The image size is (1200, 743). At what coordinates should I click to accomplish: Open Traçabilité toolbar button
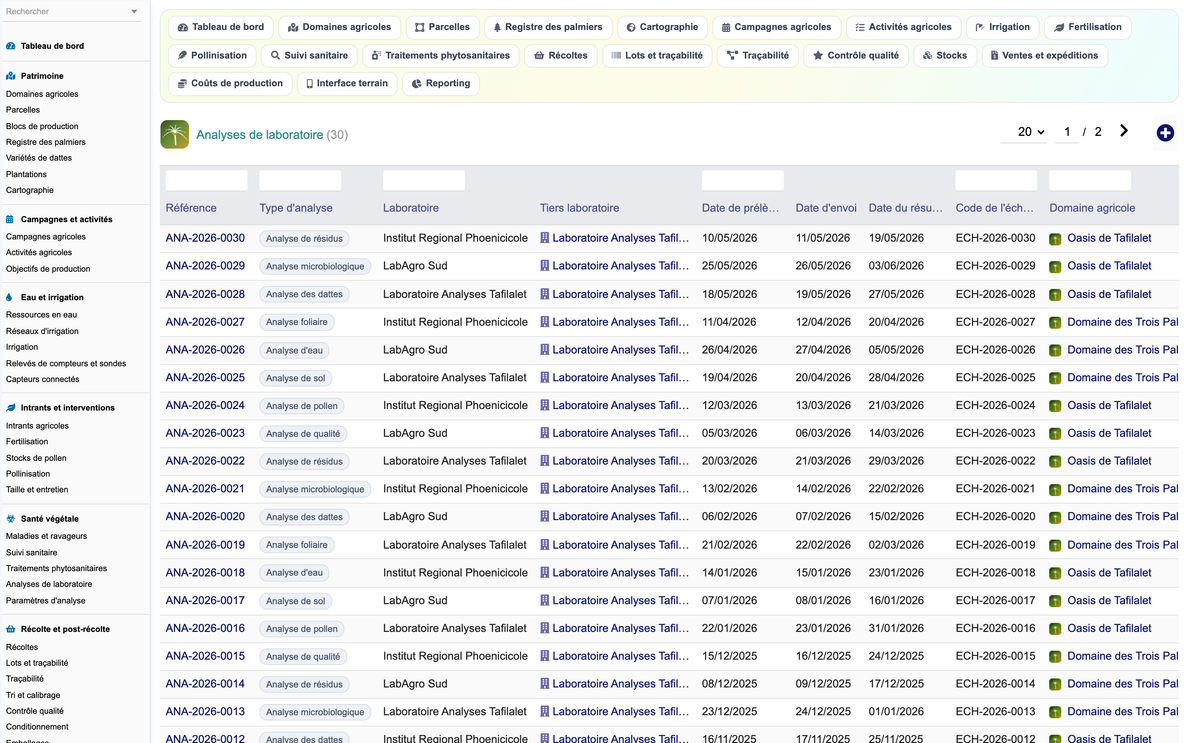tap(757, 55)
